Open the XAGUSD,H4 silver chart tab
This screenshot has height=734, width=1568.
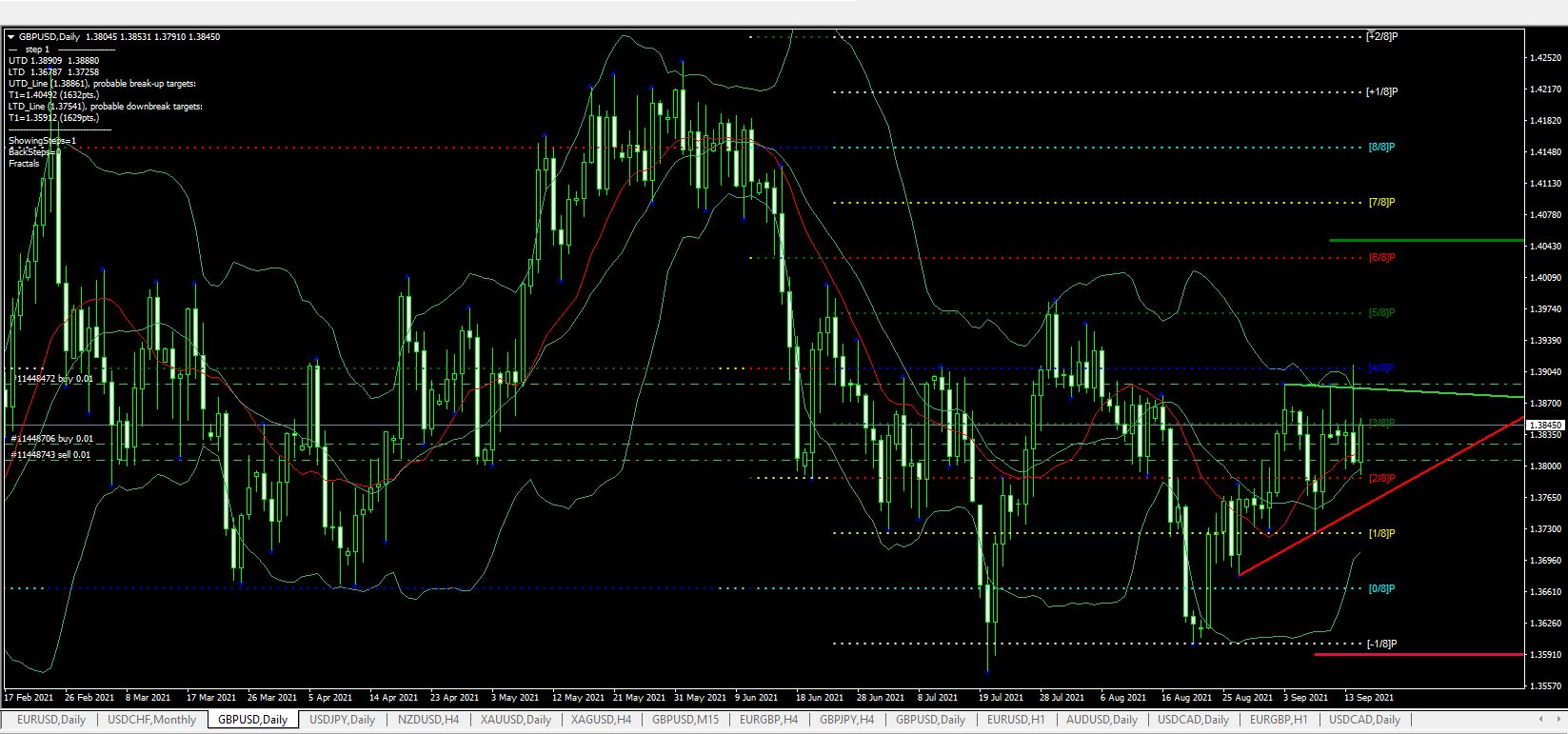pyautogui.click(x=602, y=720)
